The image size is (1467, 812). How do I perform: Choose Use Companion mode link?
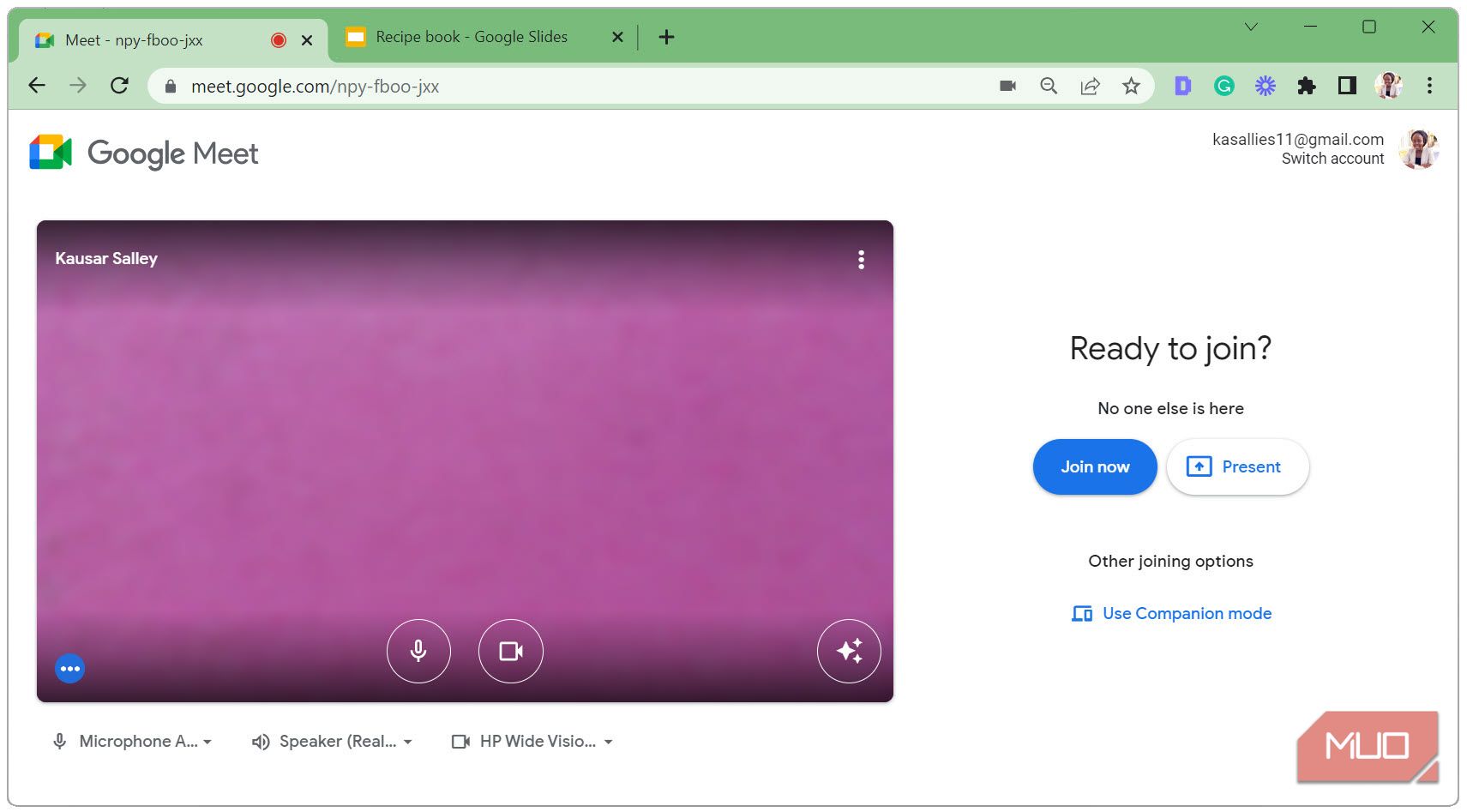tap(1171, 613)
